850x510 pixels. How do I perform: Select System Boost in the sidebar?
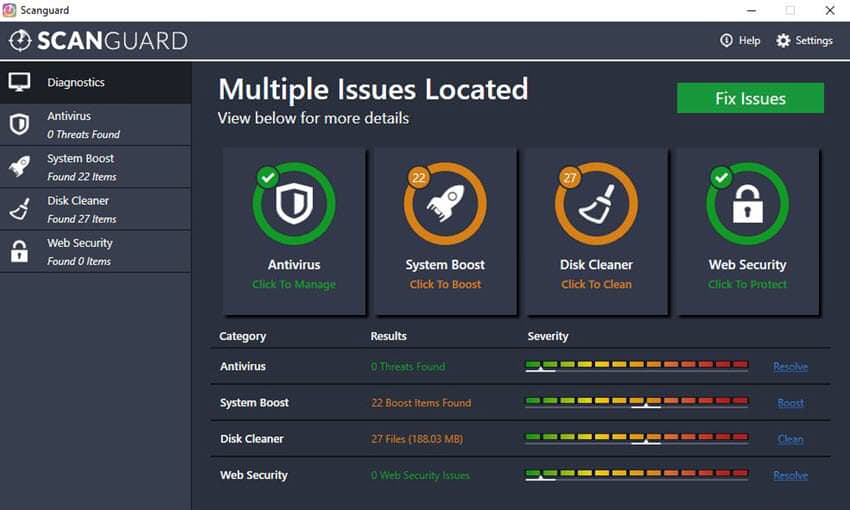(95, 167)
